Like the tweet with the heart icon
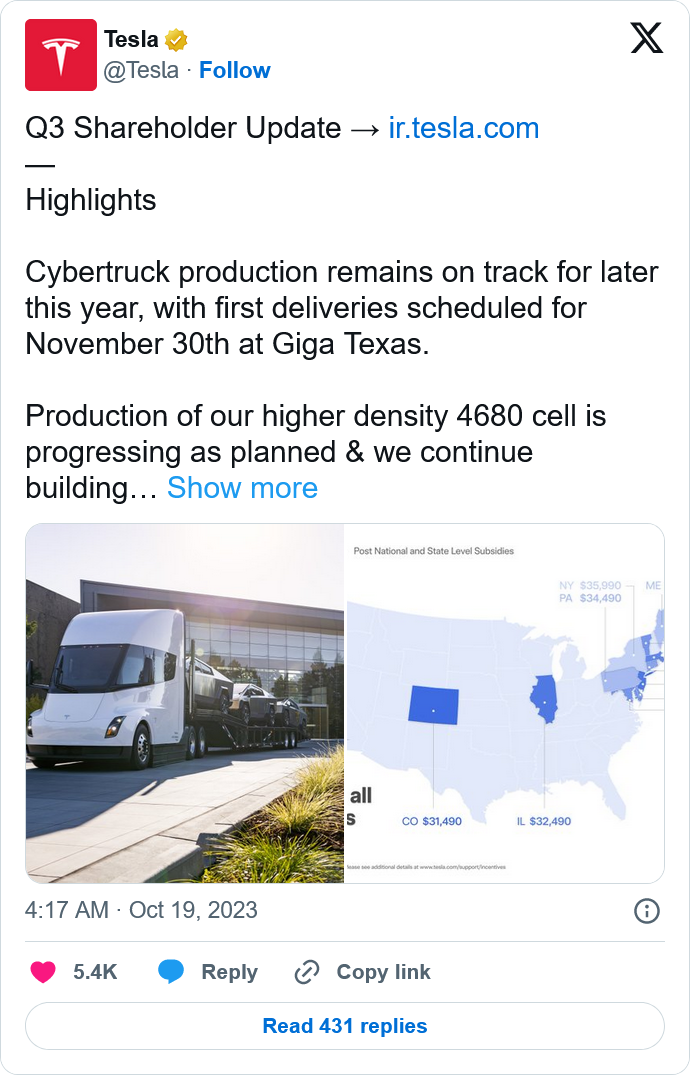 click(x=42, y=972)
